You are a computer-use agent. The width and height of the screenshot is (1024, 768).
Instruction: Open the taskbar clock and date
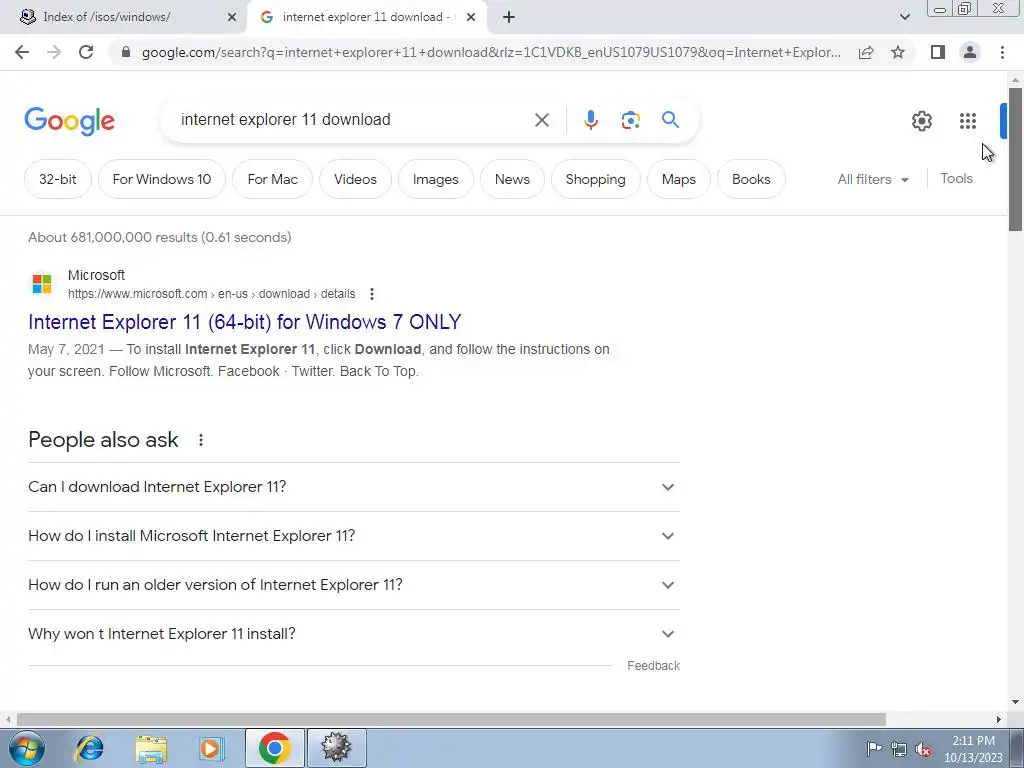click(973, 749)
